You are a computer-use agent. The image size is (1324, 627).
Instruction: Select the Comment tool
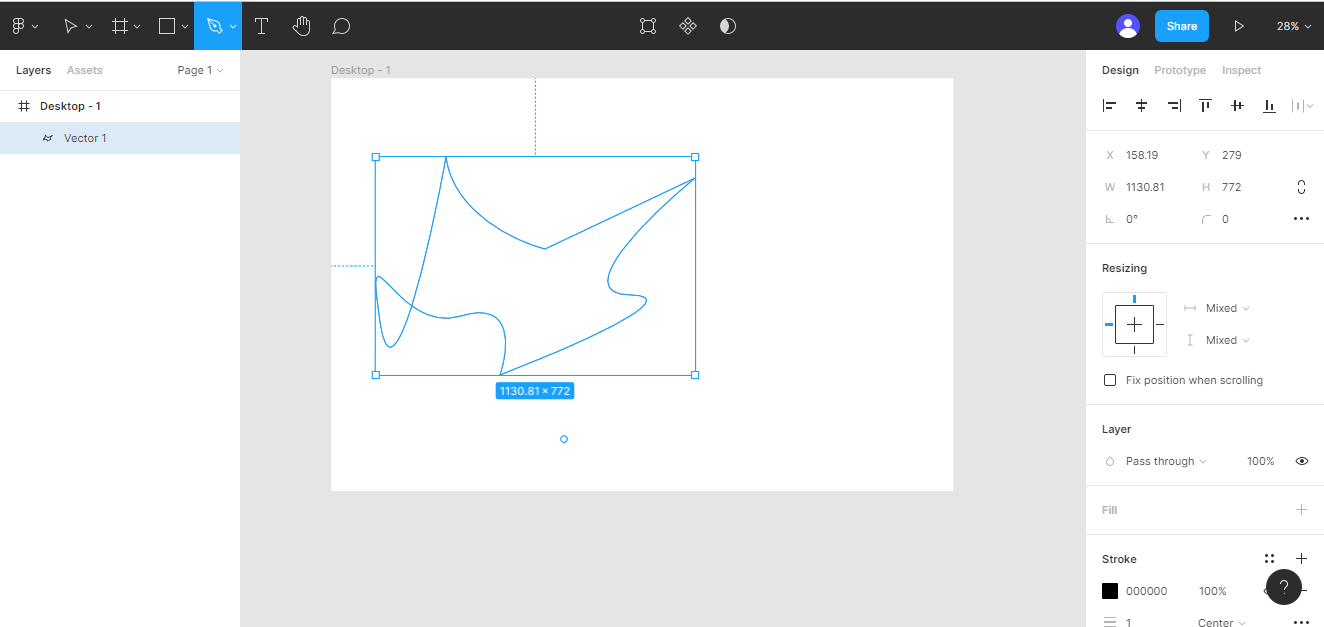pyautogui.click(x=341, y=26)
